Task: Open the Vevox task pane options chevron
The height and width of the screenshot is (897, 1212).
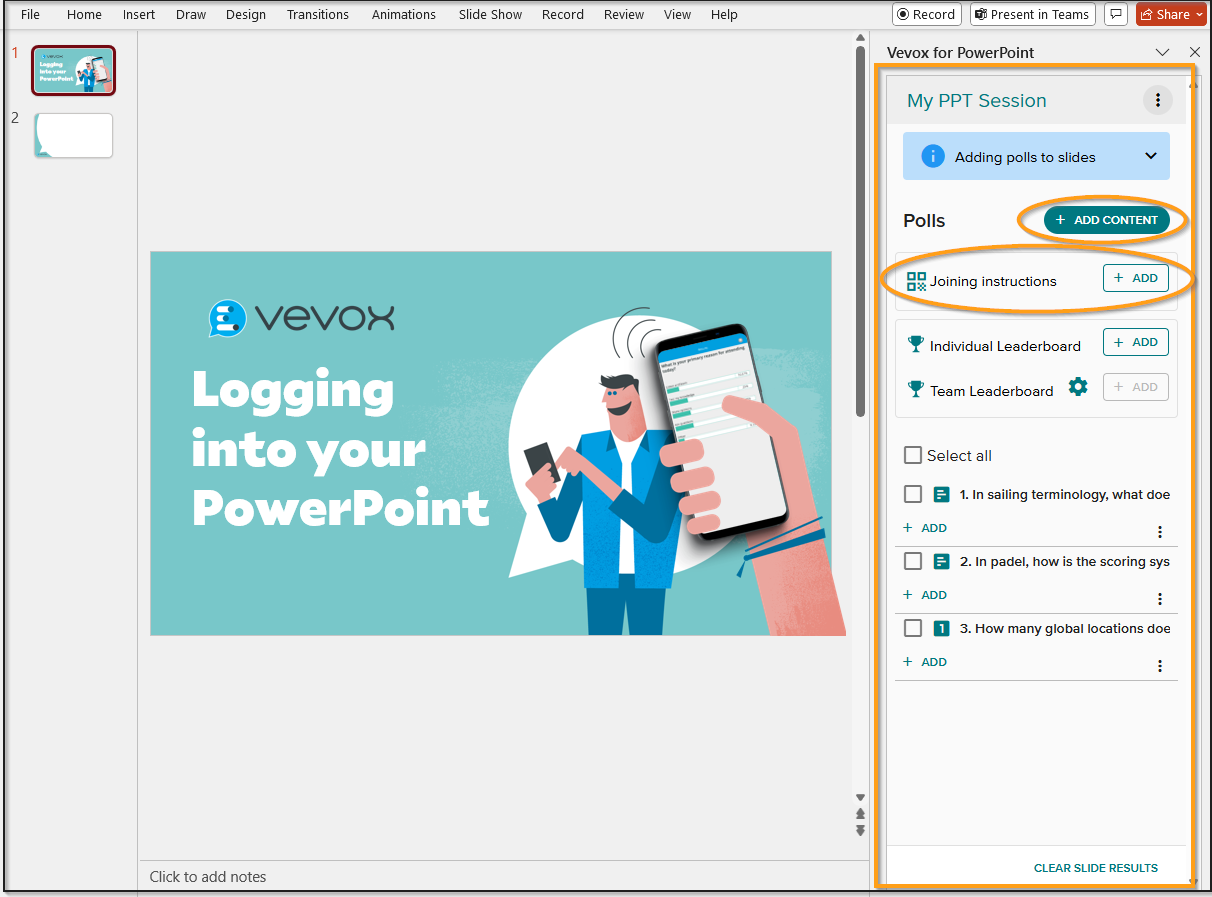Action: tap(1162, 52)
